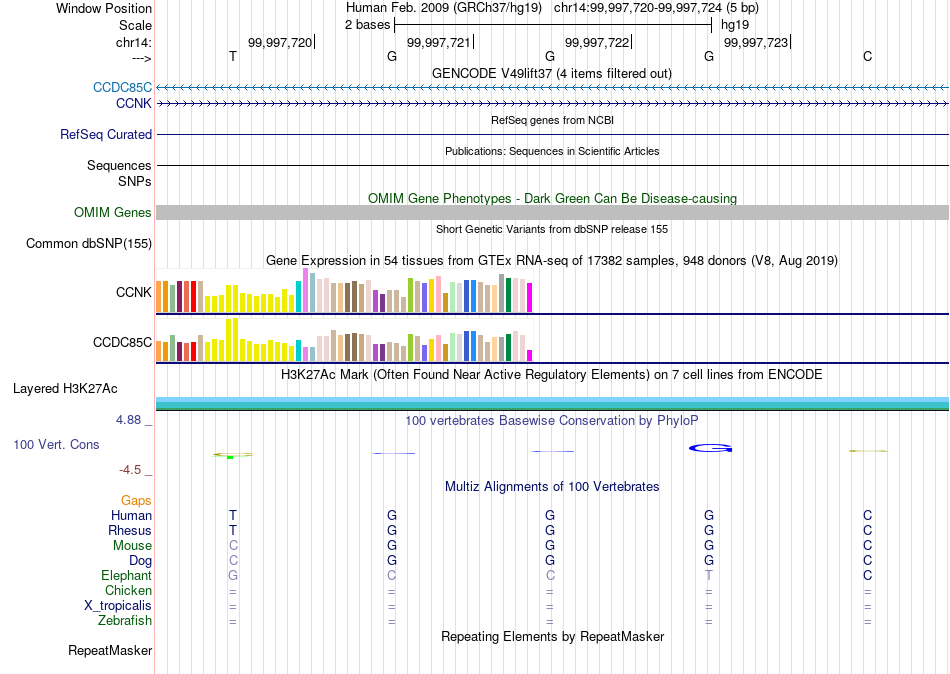Click the X_tropicalis species label
The width and height of the screenshot is (950, 674).
coord(118,606)
